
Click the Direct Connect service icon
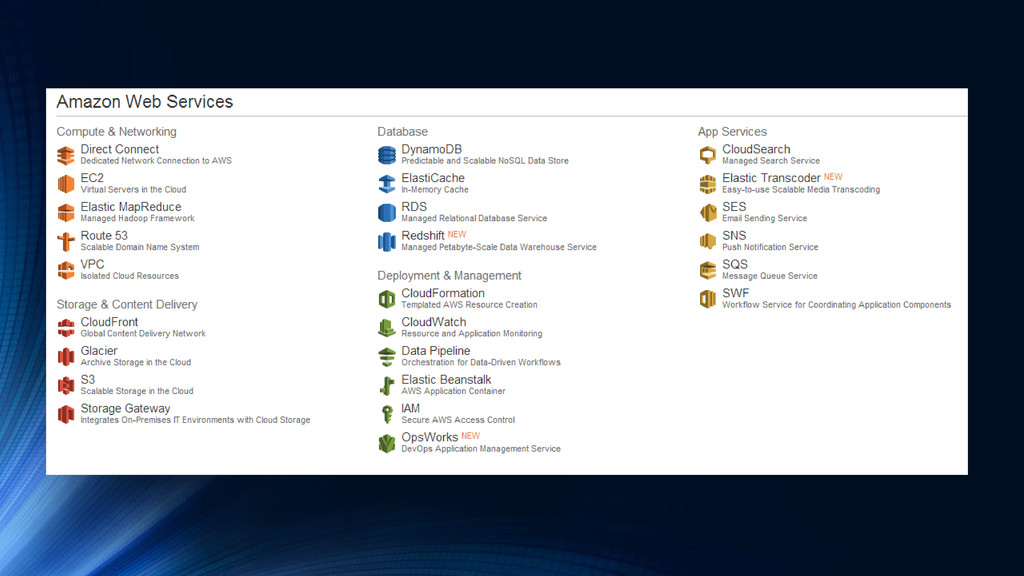point(66,155)
